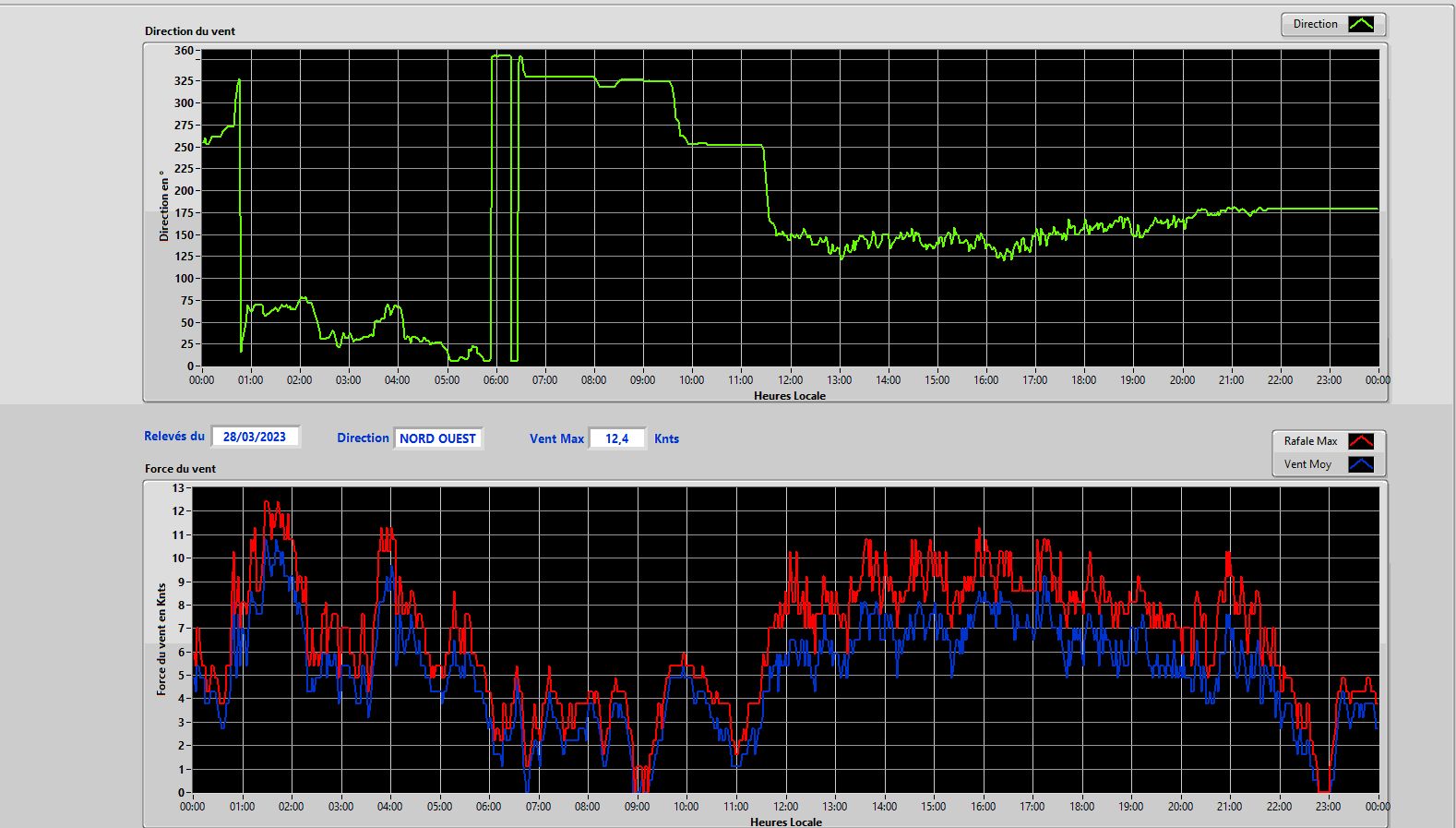
Task: Click 06:00 on direction chart time axis
Action: [495, 379]
